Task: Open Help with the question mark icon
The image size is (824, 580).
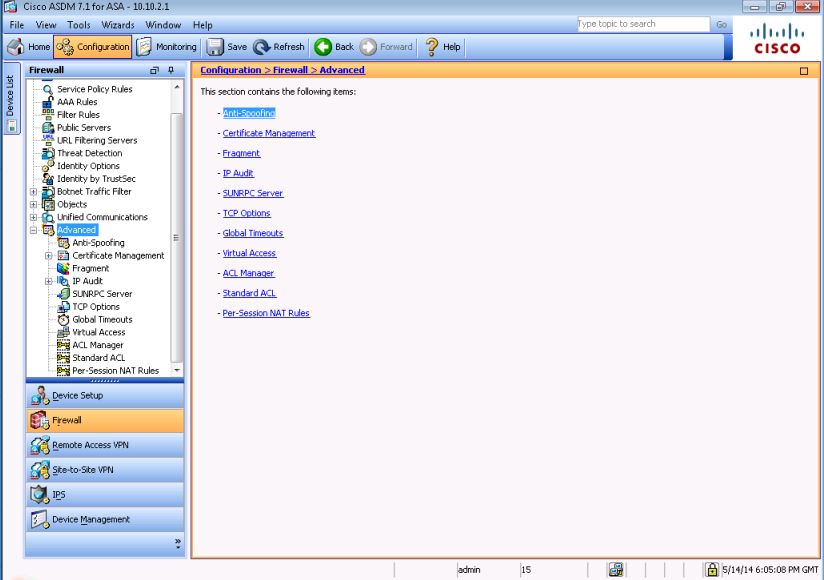Action: [x=432, y=47]
